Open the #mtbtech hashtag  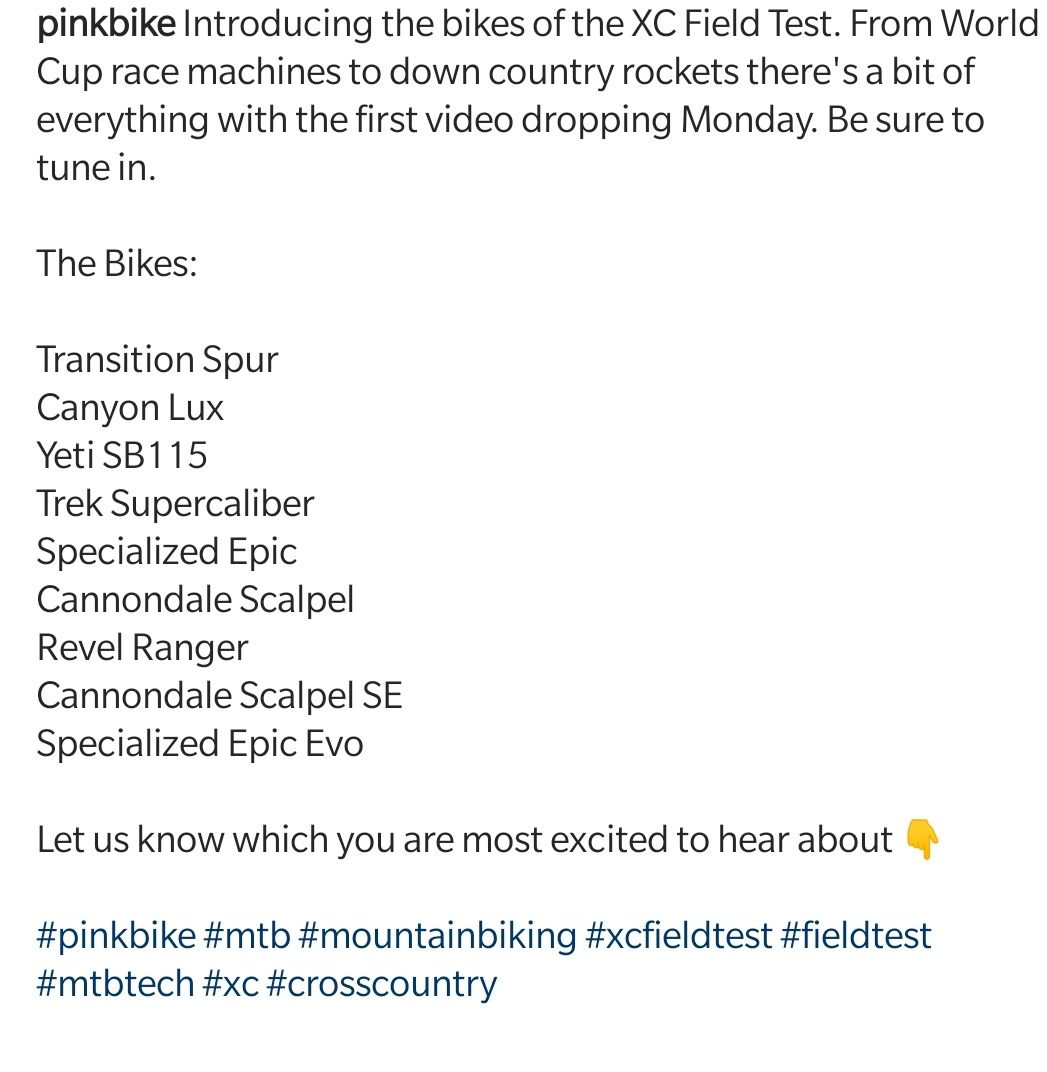point(116,984)
